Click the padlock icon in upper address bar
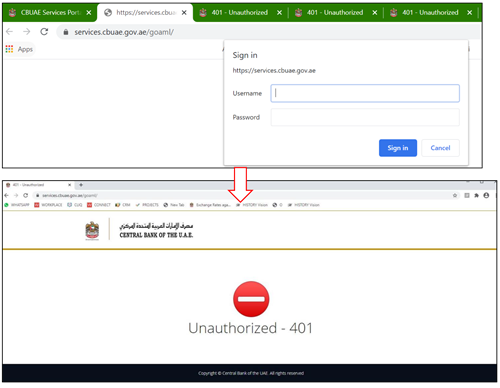Viewport: 500px width, 388px height. [66, 32]
